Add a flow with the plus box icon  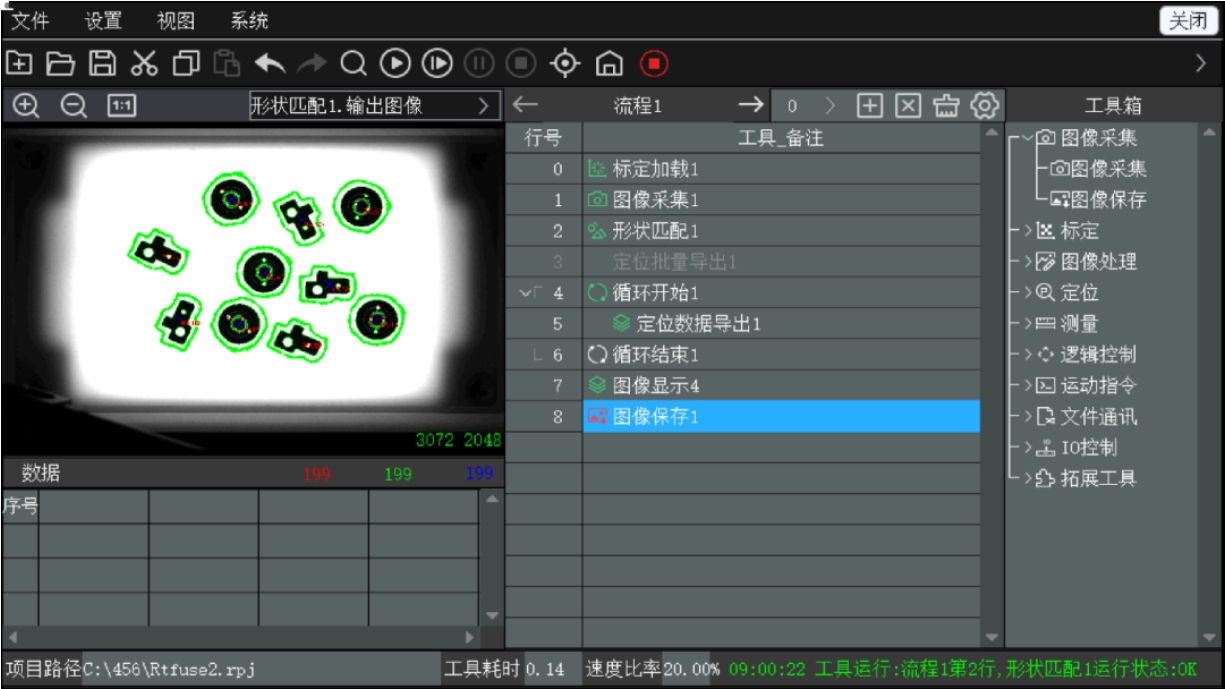870,105
